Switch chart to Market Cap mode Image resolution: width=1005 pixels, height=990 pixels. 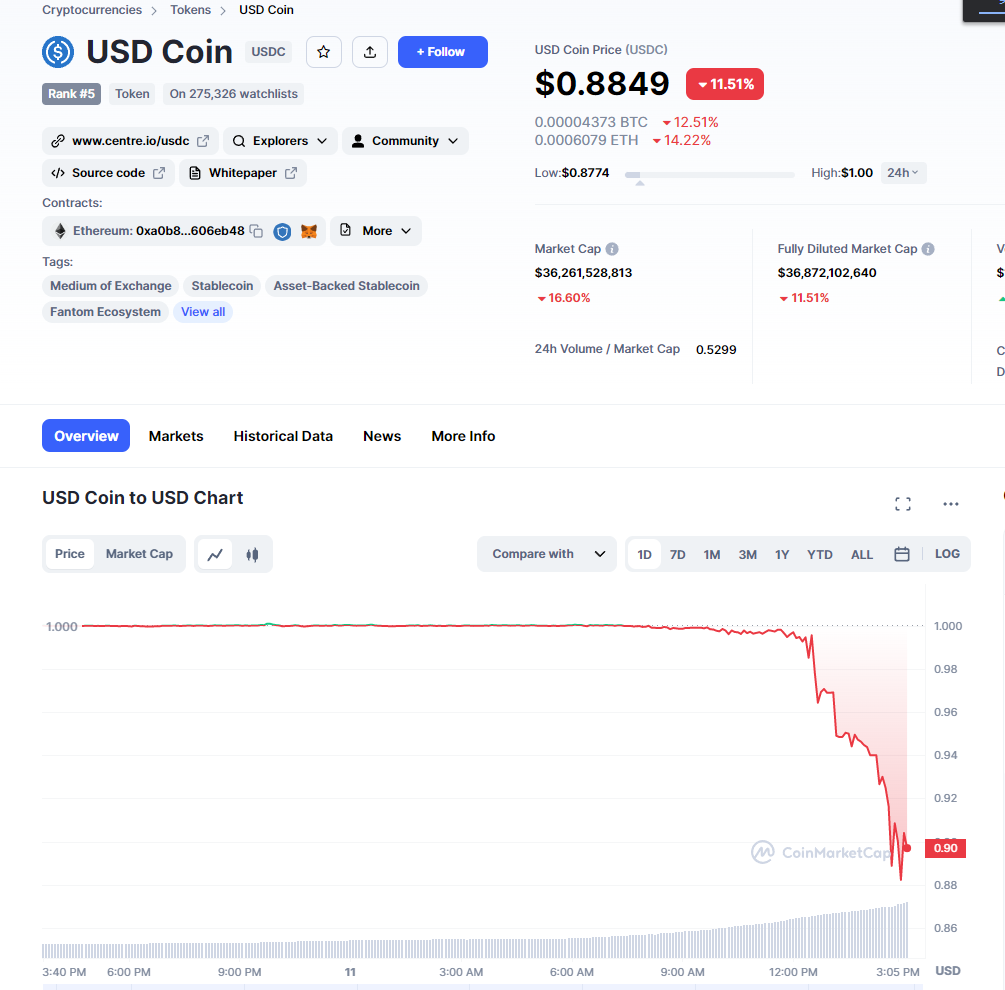(x=139, y=554)
